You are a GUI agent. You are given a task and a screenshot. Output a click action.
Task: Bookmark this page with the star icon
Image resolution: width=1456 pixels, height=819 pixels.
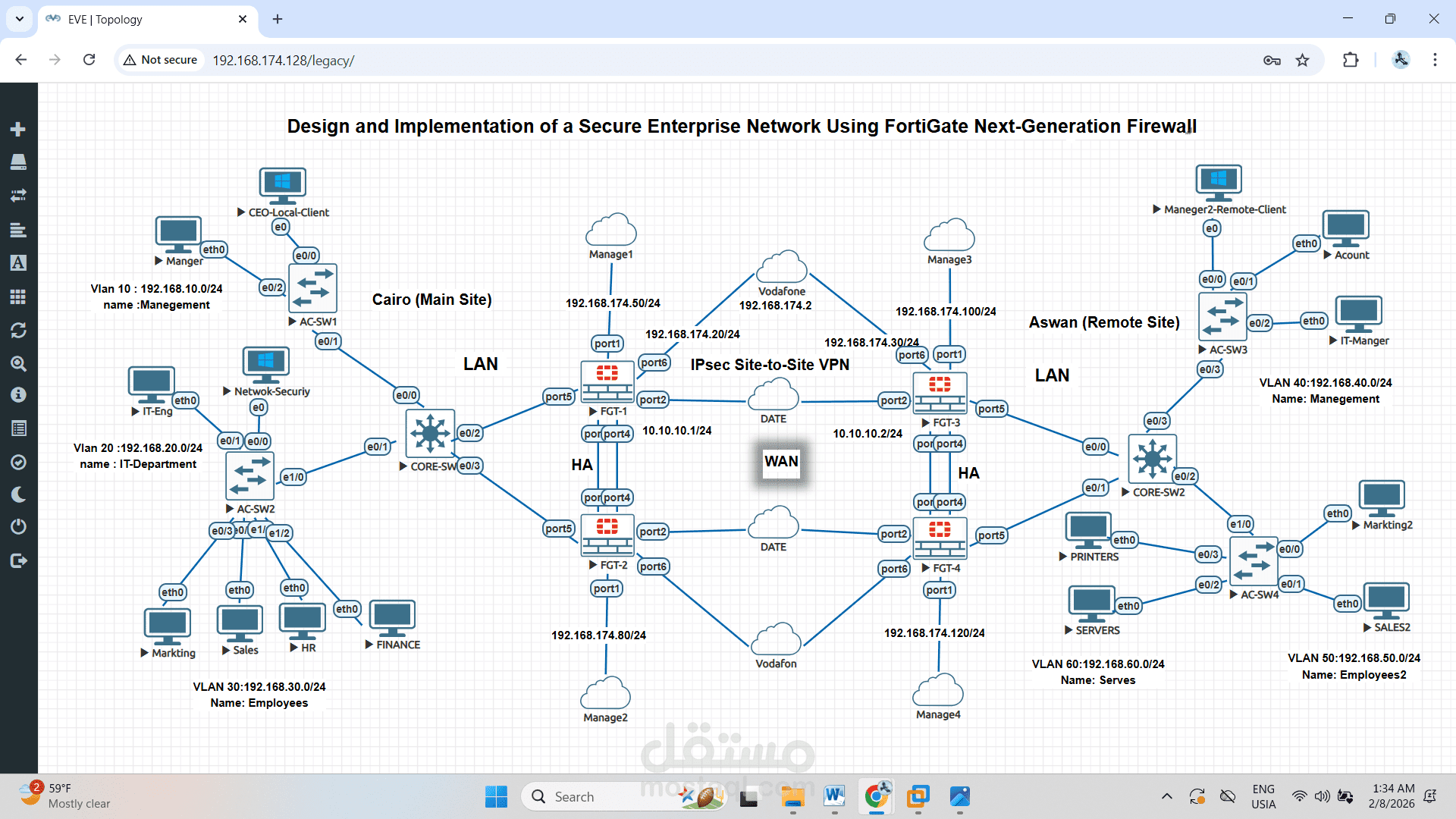pos(1303,60)
